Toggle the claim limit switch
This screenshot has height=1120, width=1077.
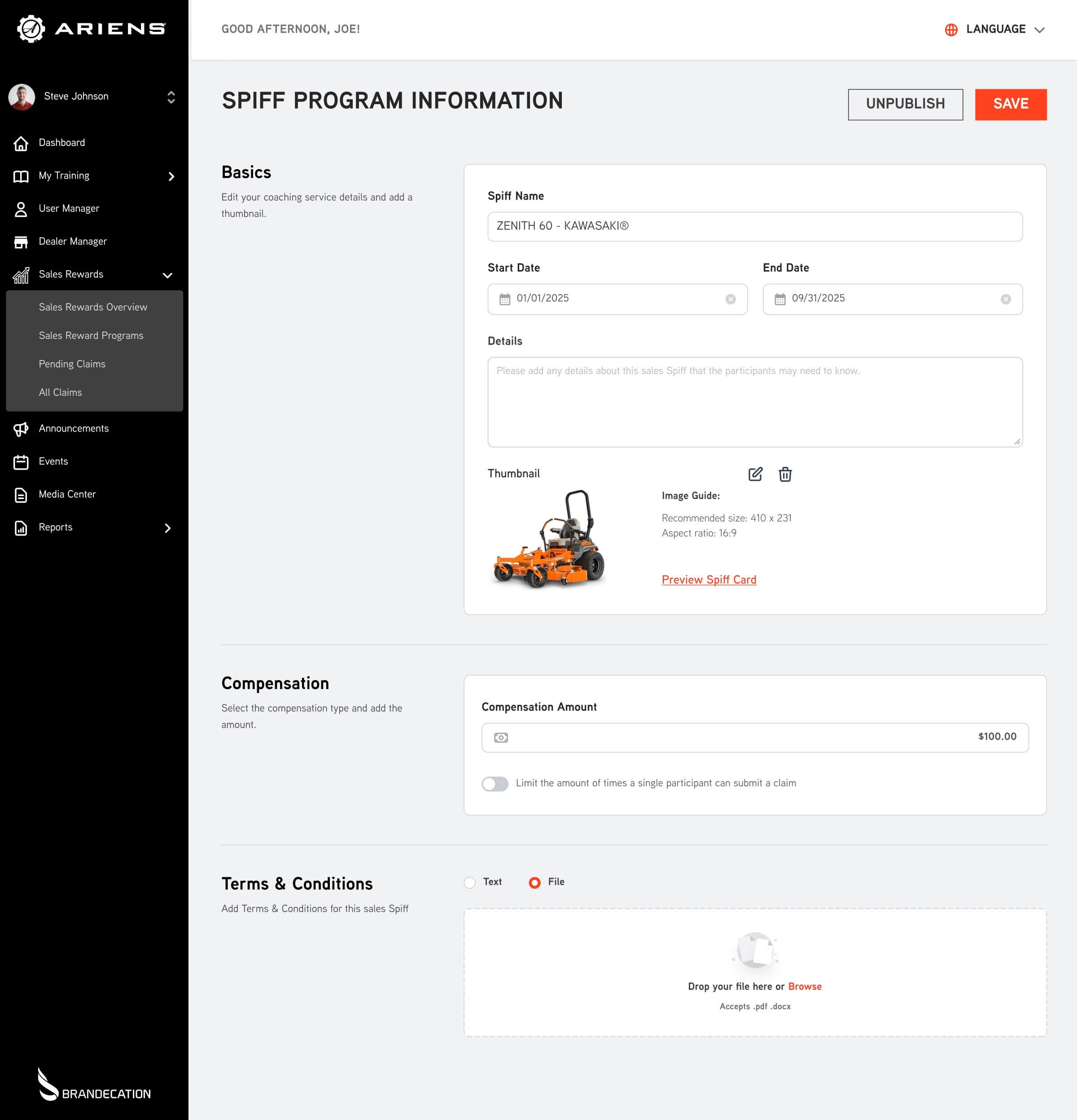[x=495, y=784]
